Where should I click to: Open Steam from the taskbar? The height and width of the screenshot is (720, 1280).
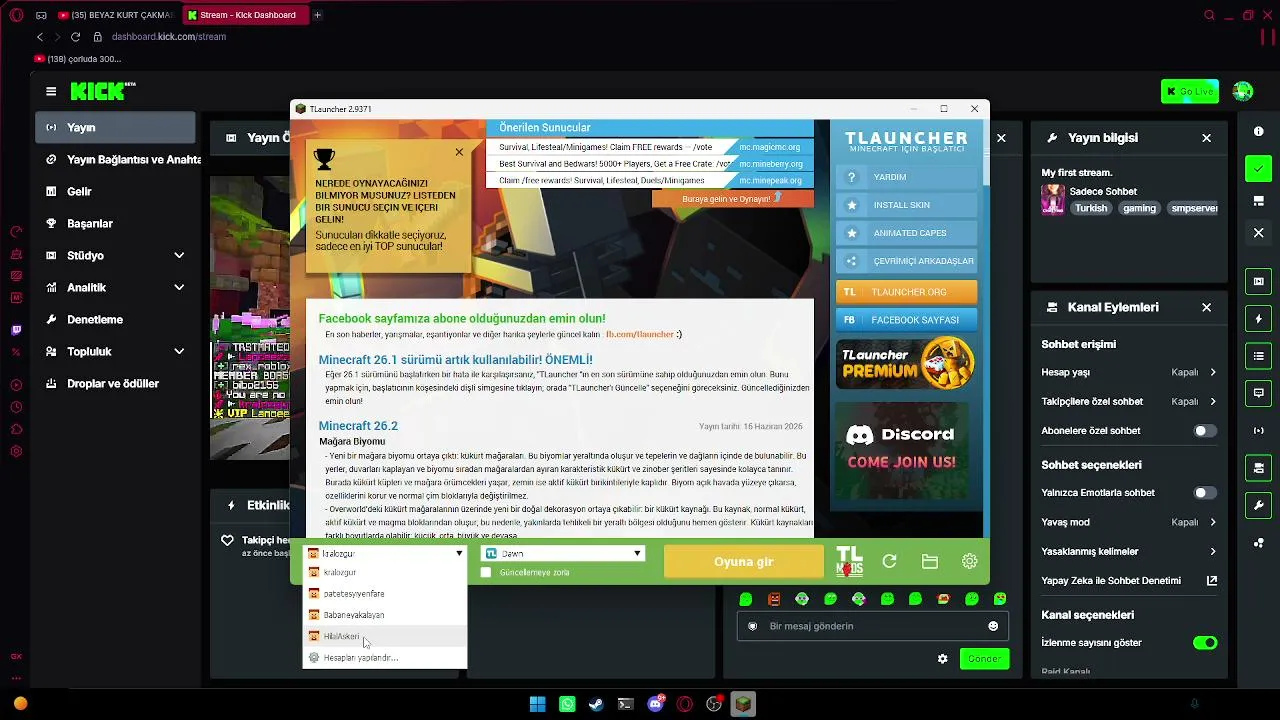click(x=596, y=704)
